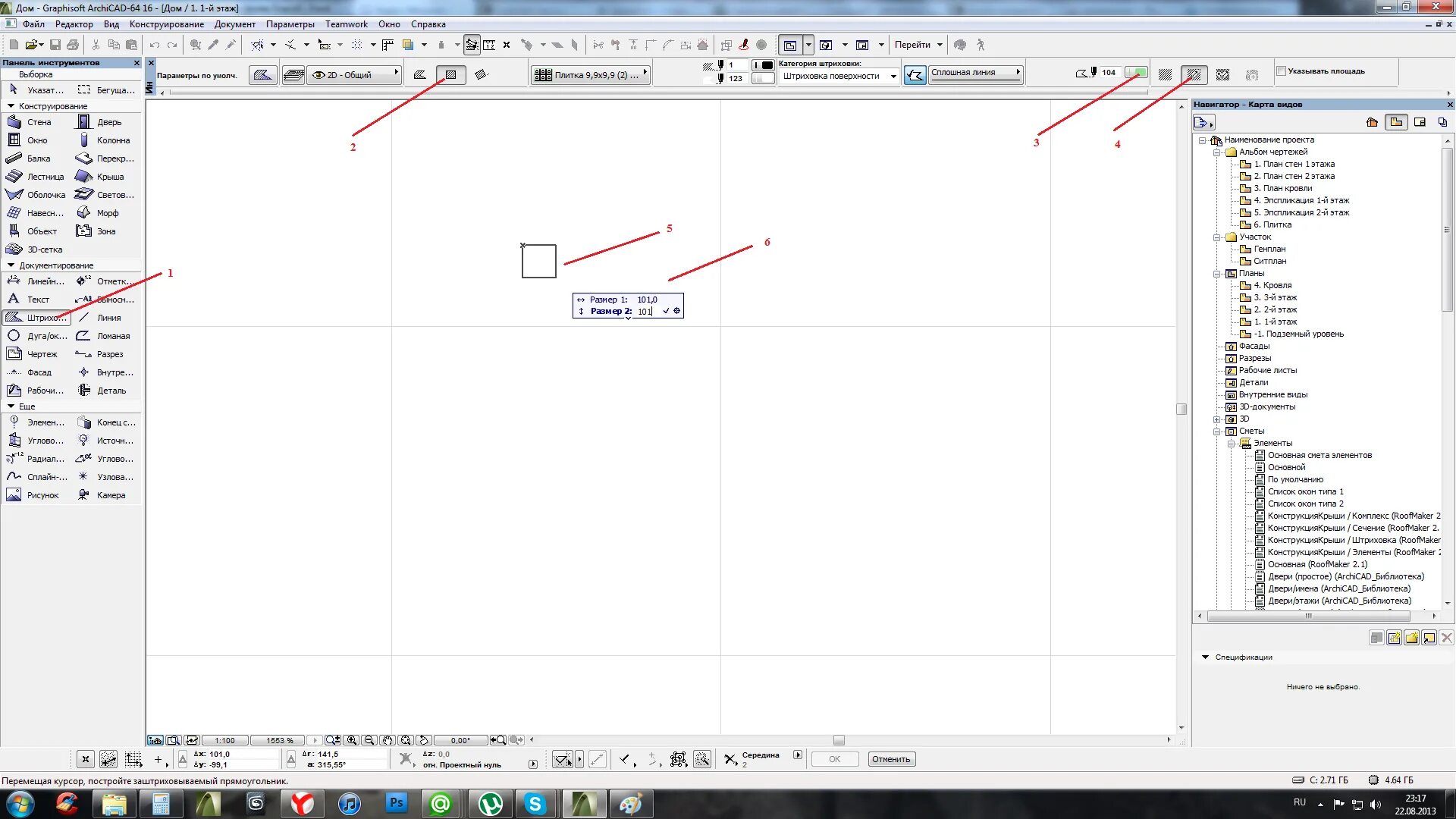Image resolution: width=1456 pixels, height=819 pixels.
Task: Open the Документ menu
Action: (x=234, y=24)
